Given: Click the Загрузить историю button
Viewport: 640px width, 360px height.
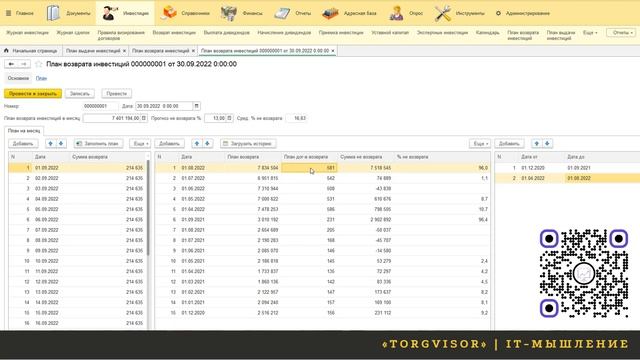Looking at the screenshot, I should click(x=248, y=144).
